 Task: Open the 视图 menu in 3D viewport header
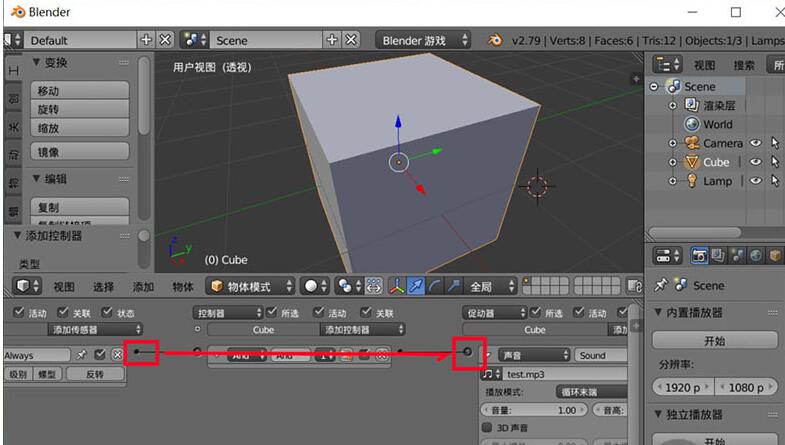click(x=64, y=287)
